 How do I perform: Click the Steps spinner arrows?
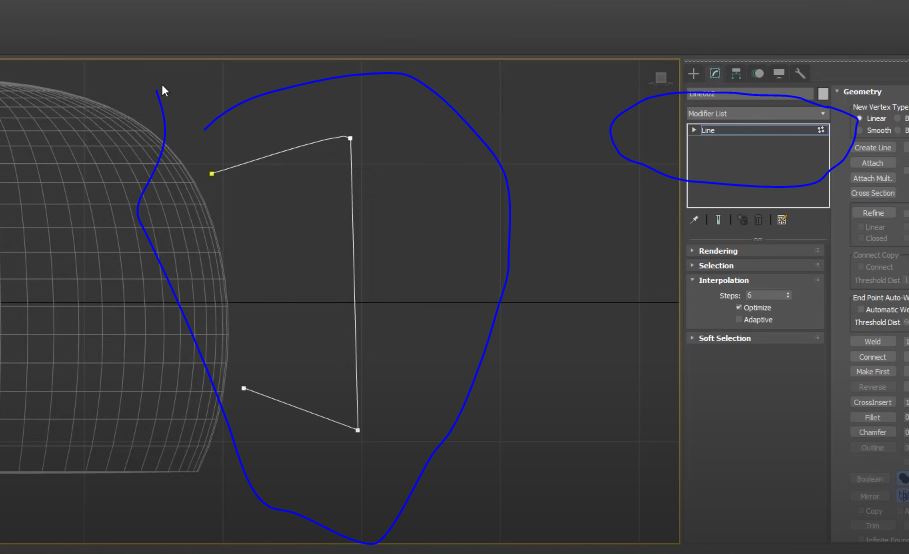pyautogui.click(x=788, y=295)
